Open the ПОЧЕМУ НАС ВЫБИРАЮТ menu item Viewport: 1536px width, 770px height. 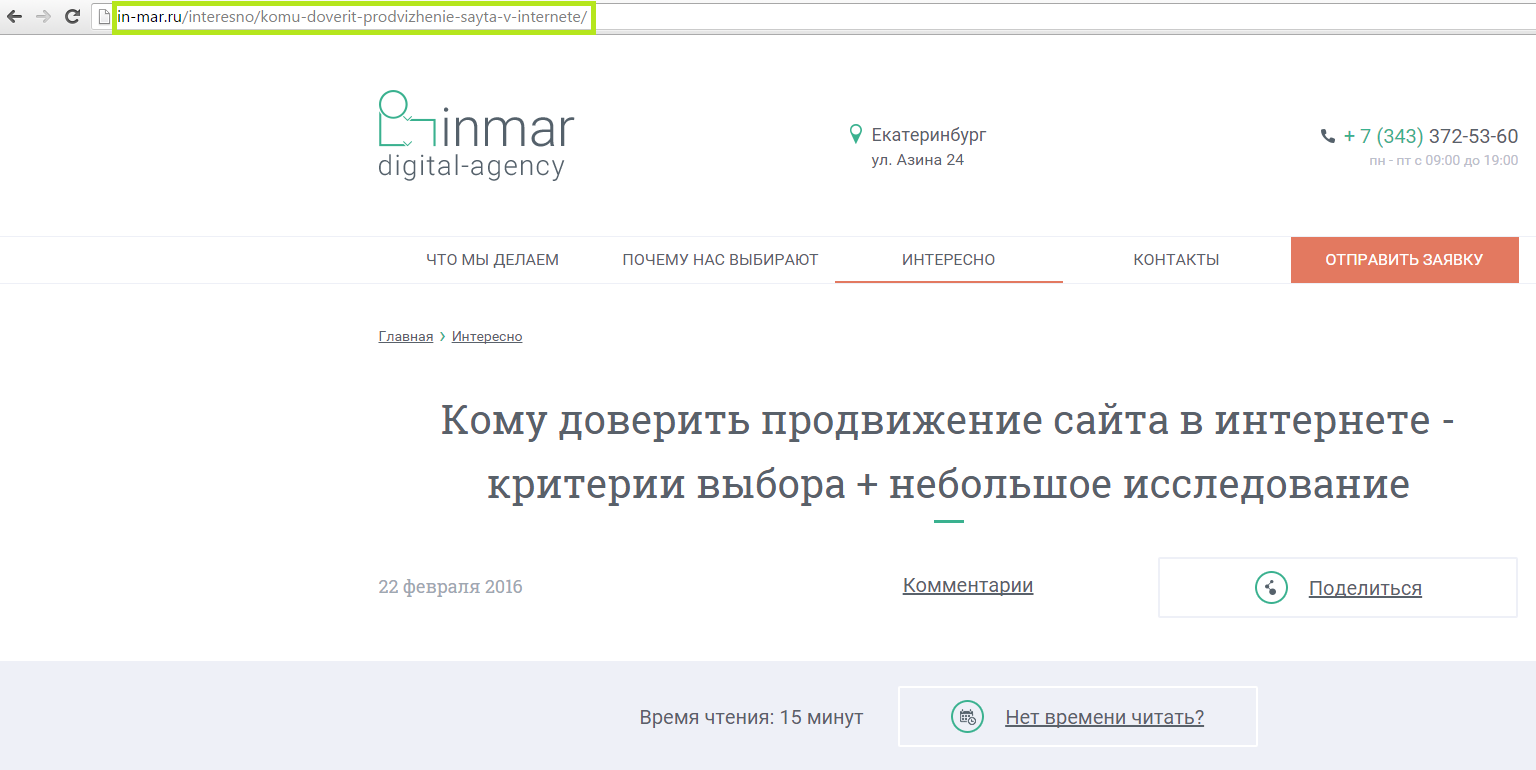pos(720,260)
